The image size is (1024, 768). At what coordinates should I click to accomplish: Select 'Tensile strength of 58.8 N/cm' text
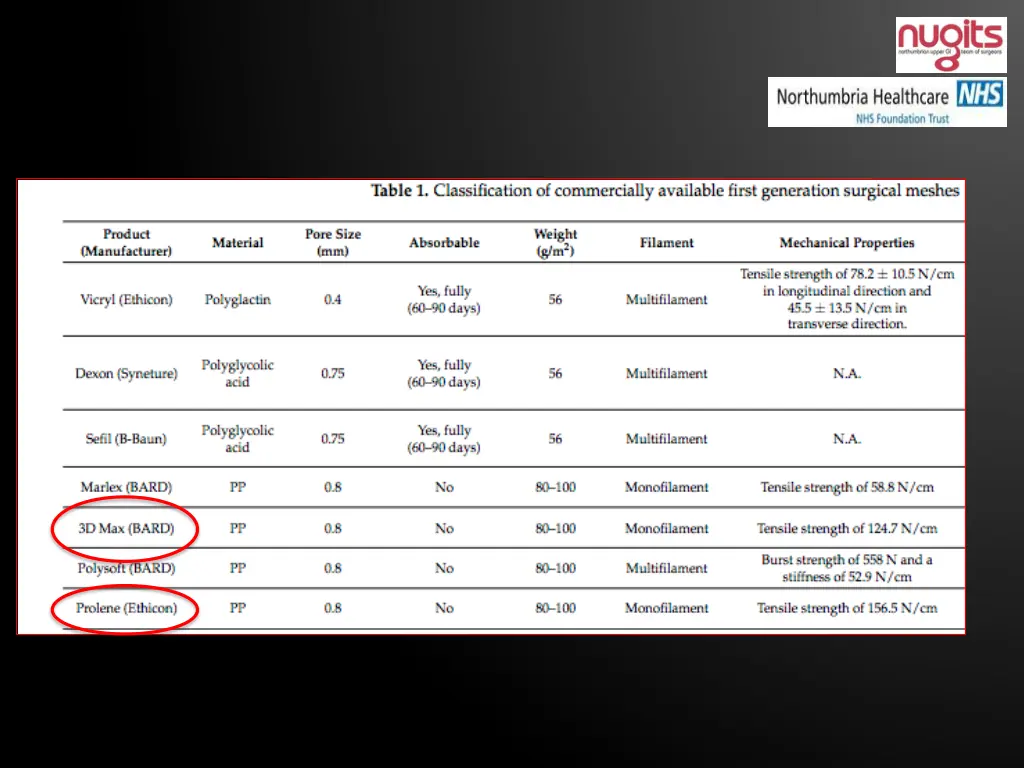point(847,487)
